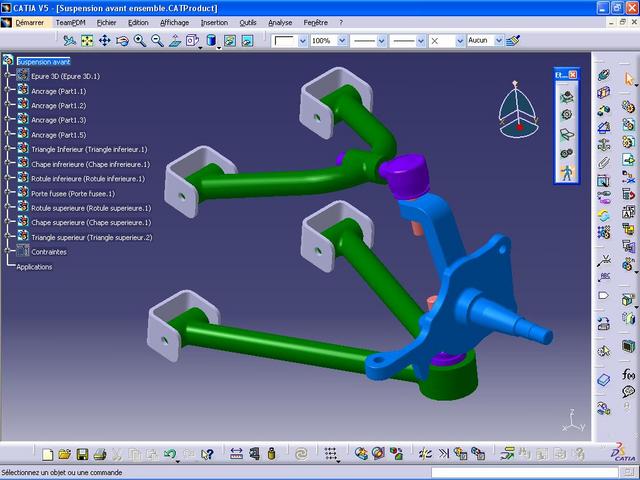The image size is (640, 480).
Task: Select the Pan arrows tool
Action: [104, 40]
